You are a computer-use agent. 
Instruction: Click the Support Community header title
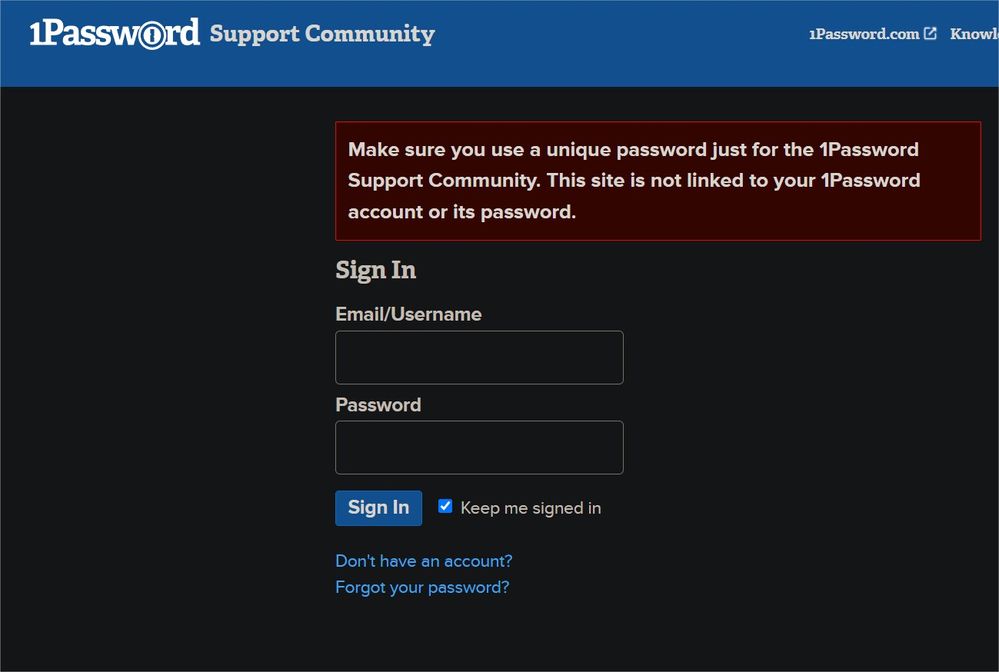tap(322, 34)
